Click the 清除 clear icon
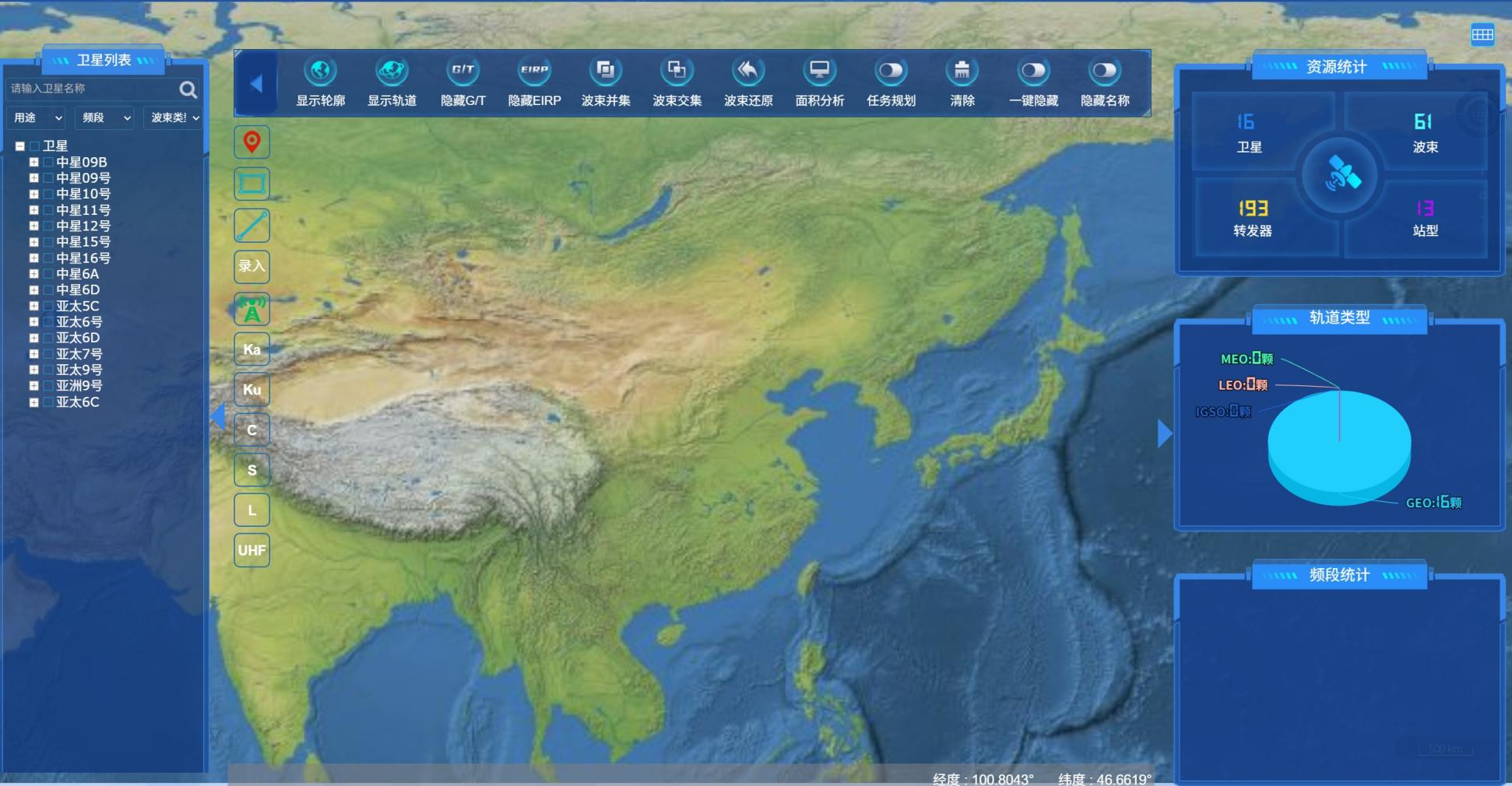The height and width of the screenshot is (786, 1512). click(x=962, y=72)
